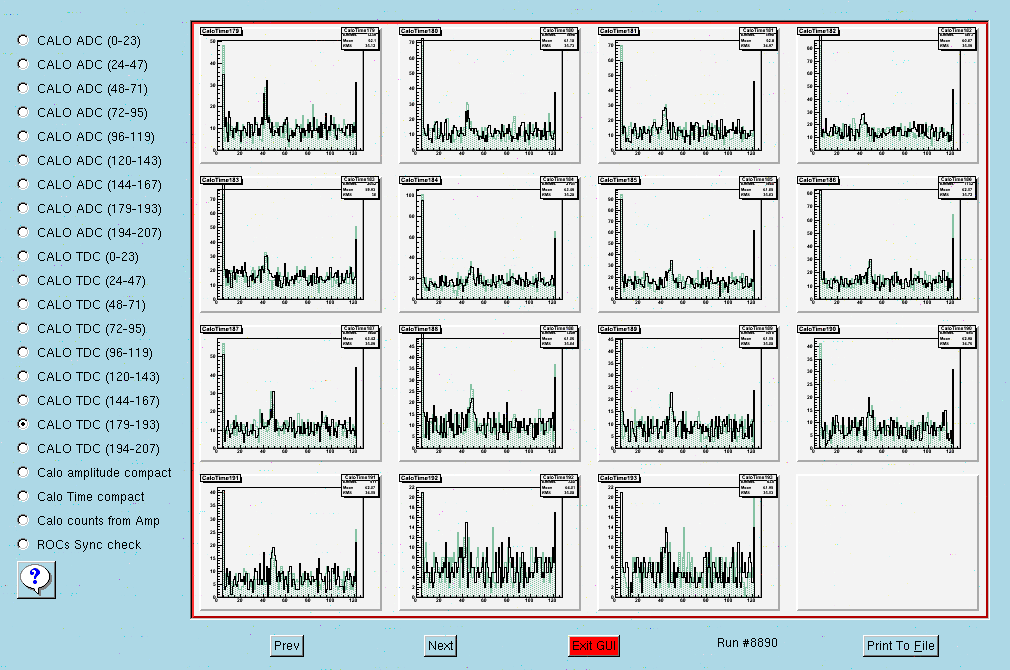Click the CaloTime182 histogram plot
Viewport: 1010px width, 670px height.
coord(887,95)
